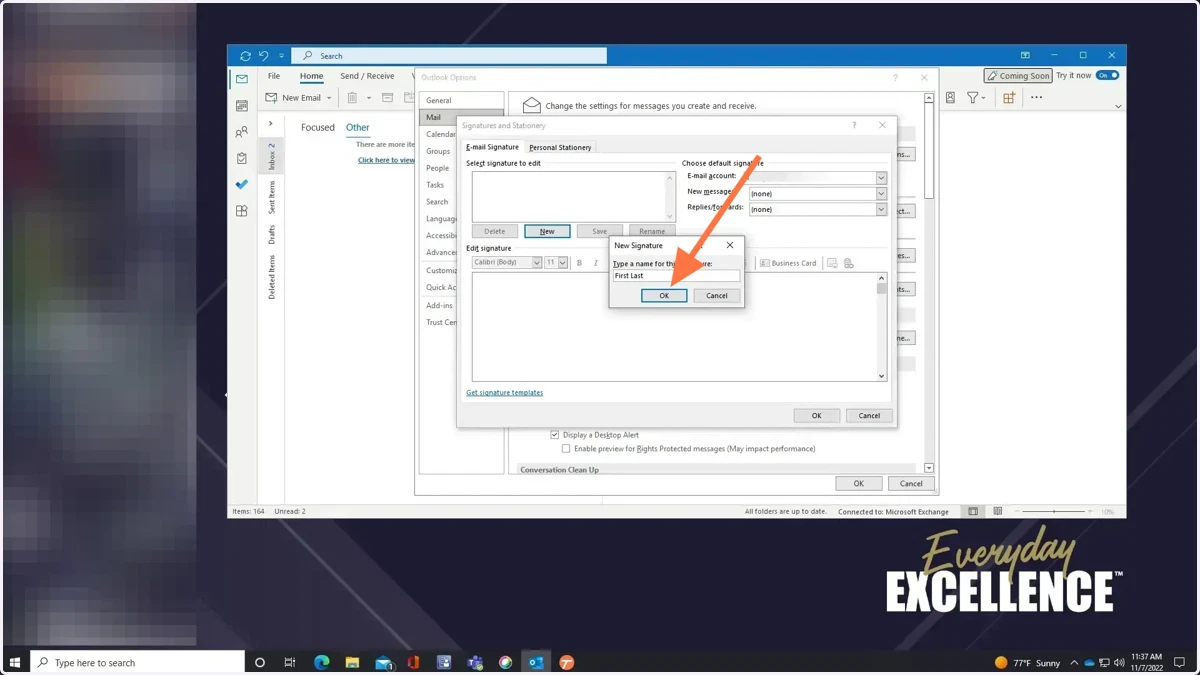This screenshot has width=1200, height=675.
Task: Click the Windows Start button
Action: [15, 662]
